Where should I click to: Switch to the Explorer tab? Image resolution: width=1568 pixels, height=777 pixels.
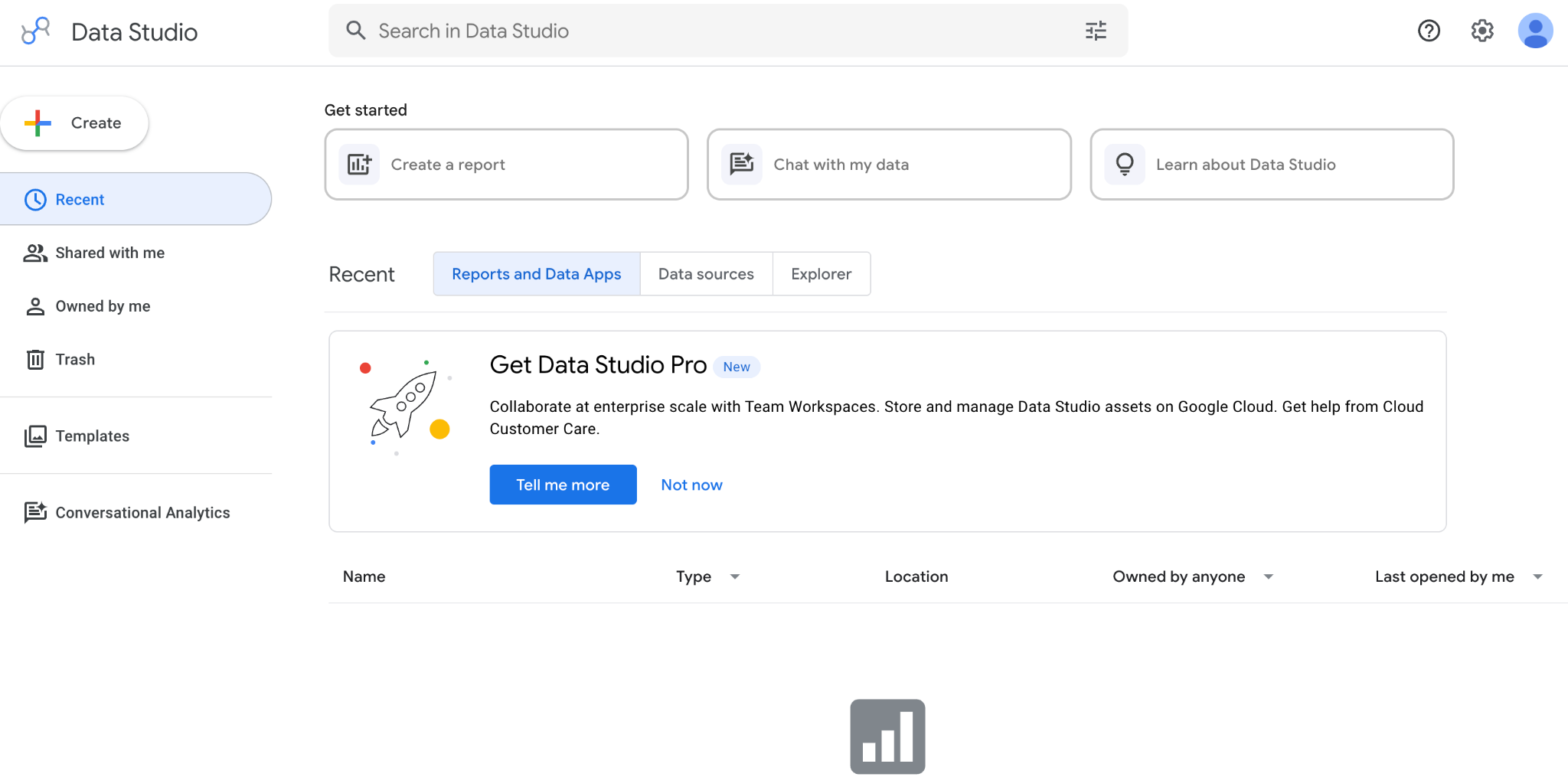click(x=822, y=274)
